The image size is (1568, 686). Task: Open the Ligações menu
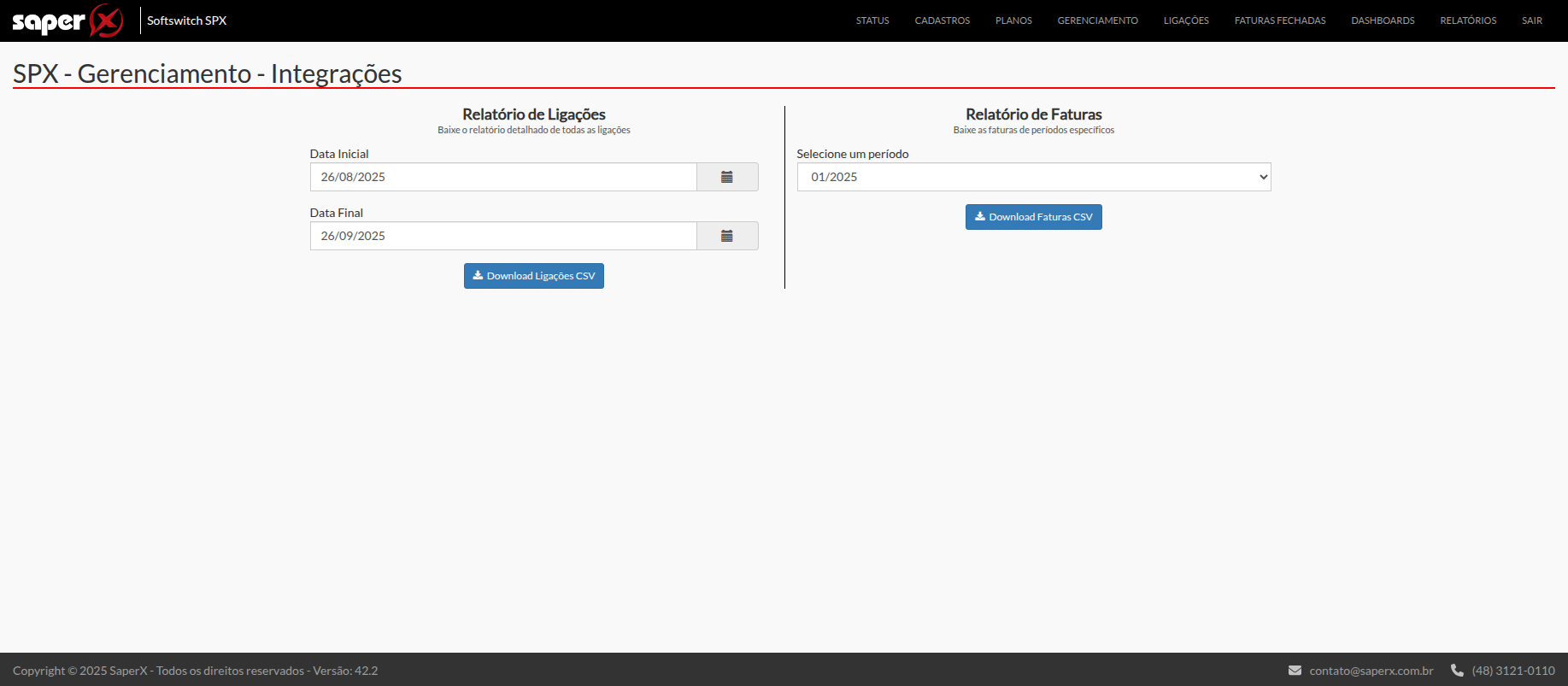1186,21
